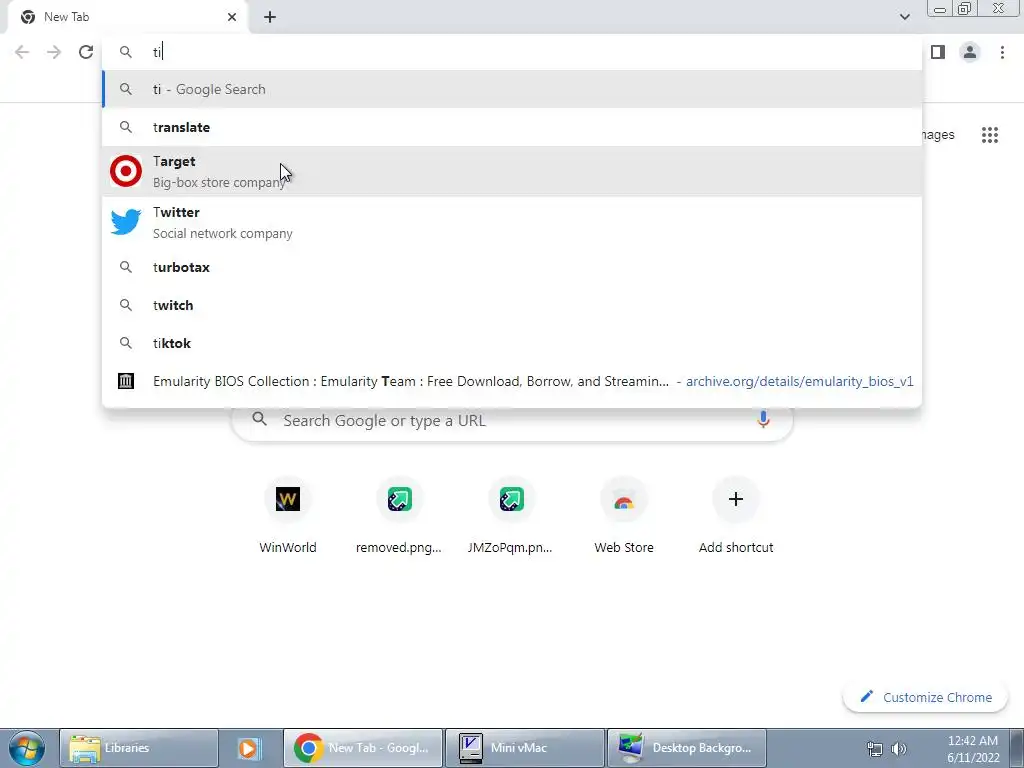Image resolution: width=1024 pixels, height=768 pixels.
Task: Click the archive.org building icon
Action: (126, 381)
